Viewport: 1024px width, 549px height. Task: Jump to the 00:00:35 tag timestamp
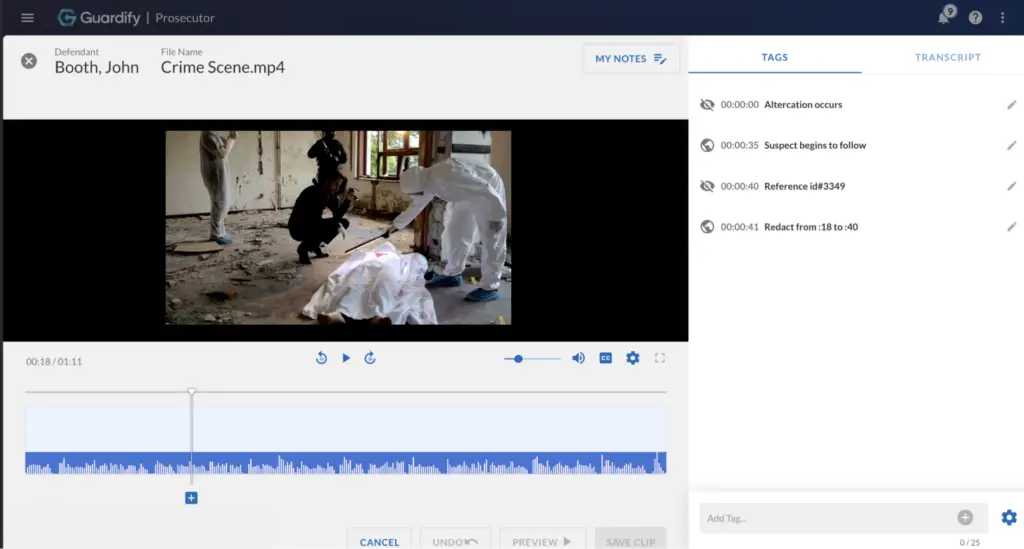[x=739, y=145]
